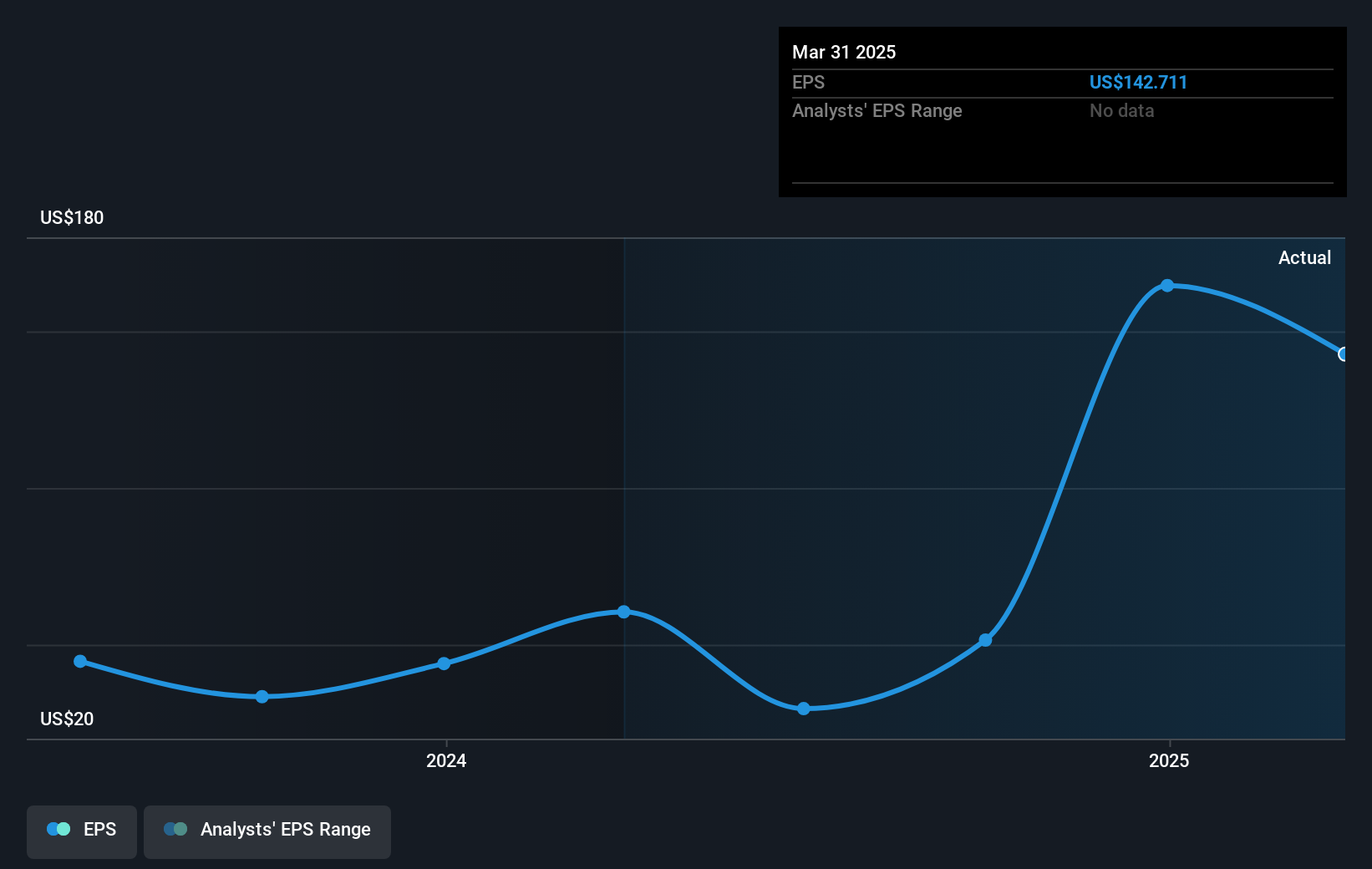Click the 2025 x-axis label
The height and width of the screenshot is (869, 1372).
1169,760
